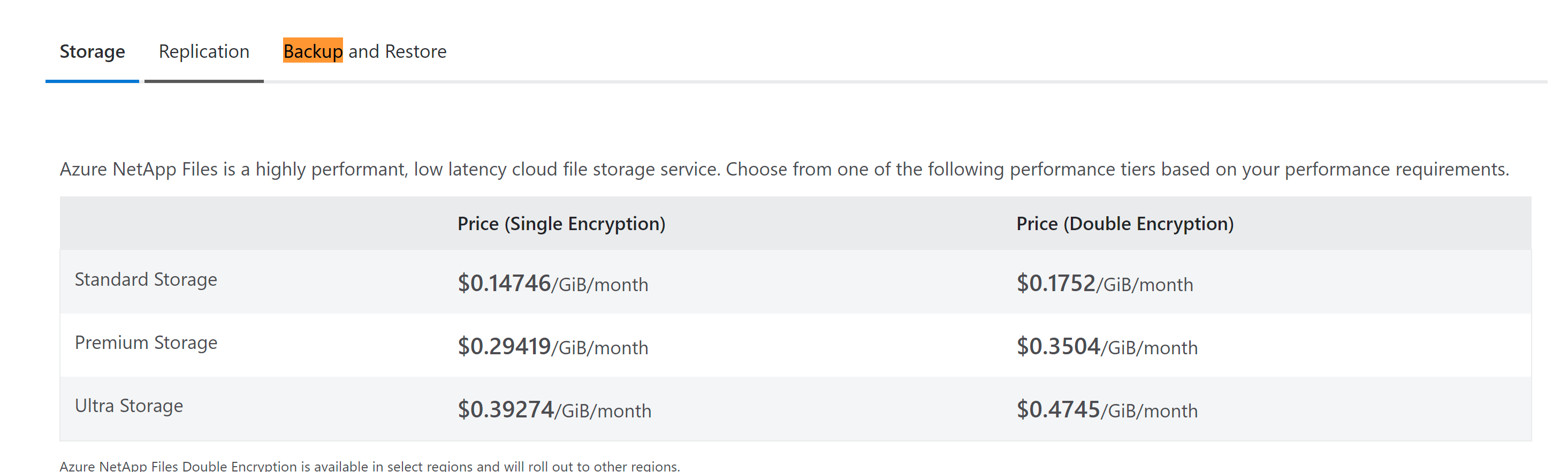1568x472 pixels.
Task: Click the Ultra Storage row label
Action: click(129, 406)
